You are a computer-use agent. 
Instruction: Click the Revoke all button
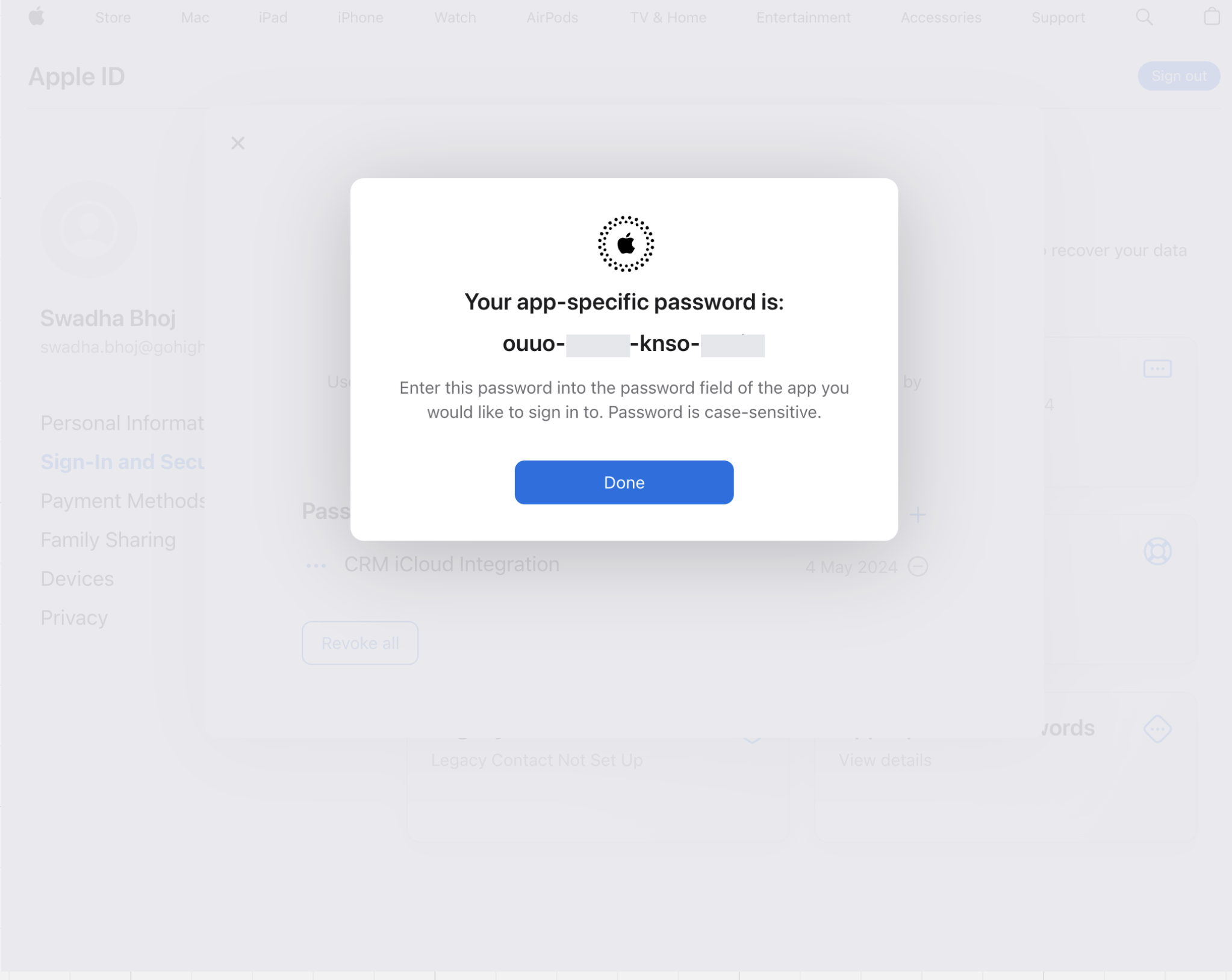[x=360, y=643]
